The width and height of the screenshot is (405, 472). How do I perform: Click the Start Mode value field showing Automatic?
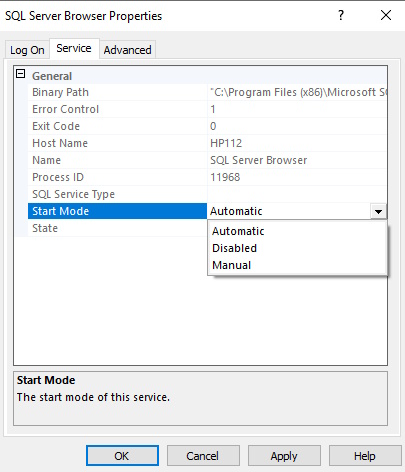[x=289, y=211]
